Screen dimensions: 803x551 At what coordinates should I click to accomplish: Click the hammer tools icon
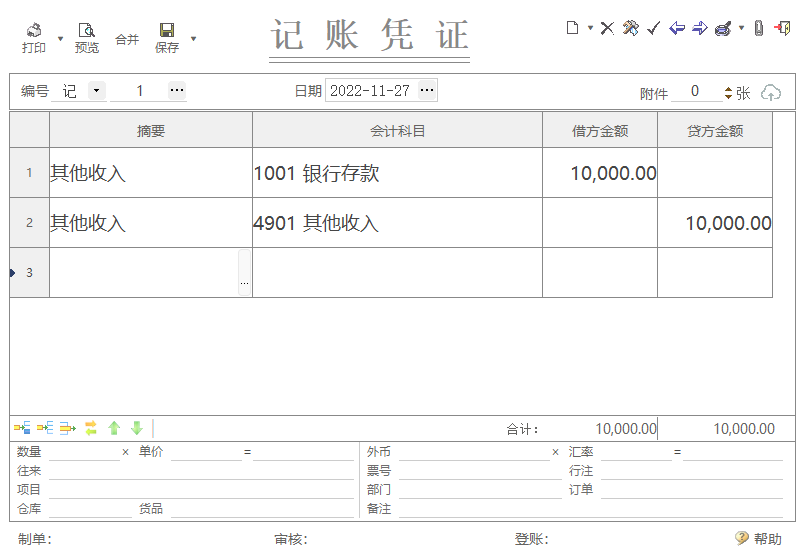pyautogui.click(x=630, y=28)
